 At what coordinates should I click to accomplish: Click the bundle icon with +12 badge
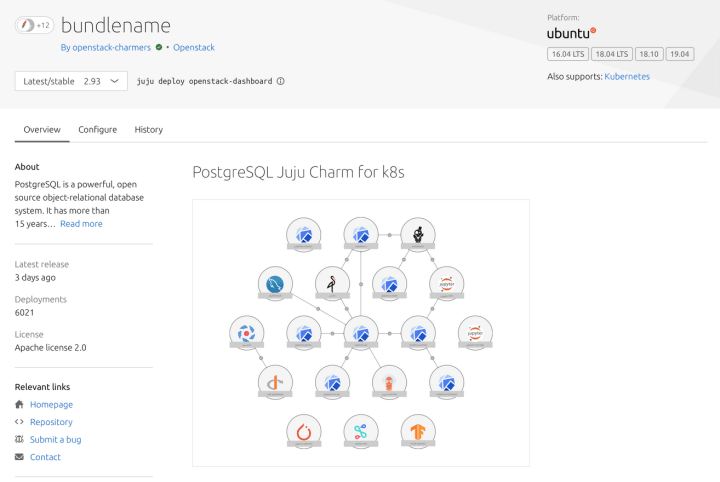coord(34,25)
